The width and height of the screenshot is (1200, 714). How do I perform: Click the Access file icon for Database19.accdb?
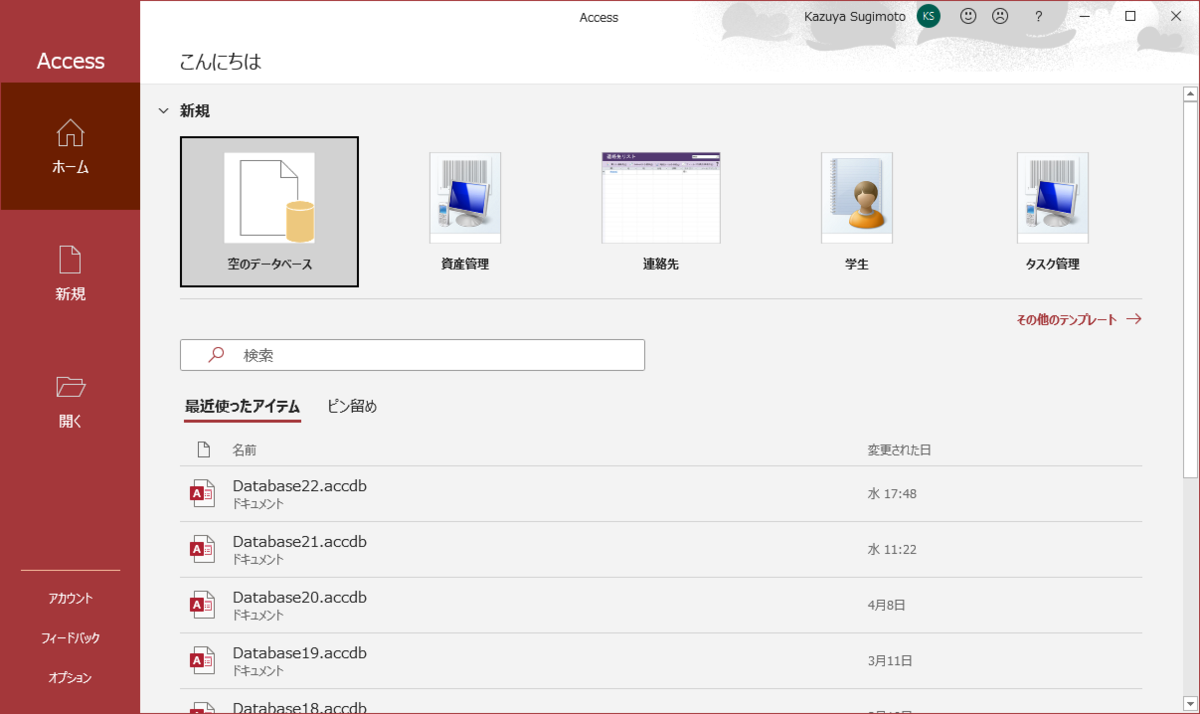coord(203,661)
